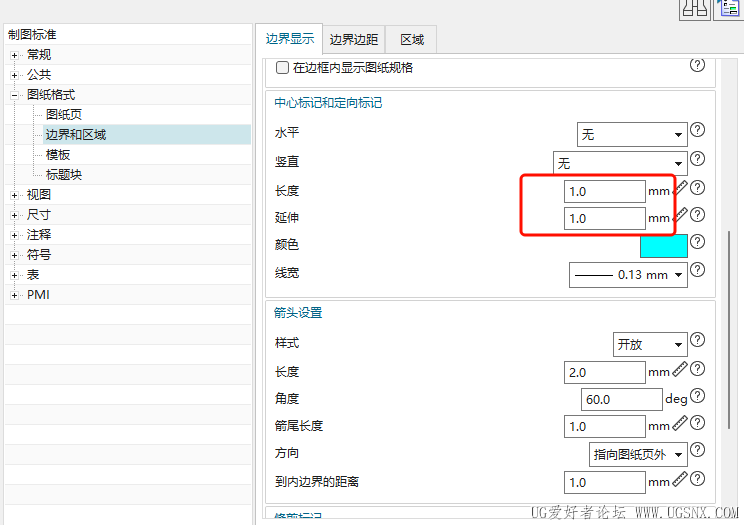Open help icon beside 样式 dropdown

697,339
